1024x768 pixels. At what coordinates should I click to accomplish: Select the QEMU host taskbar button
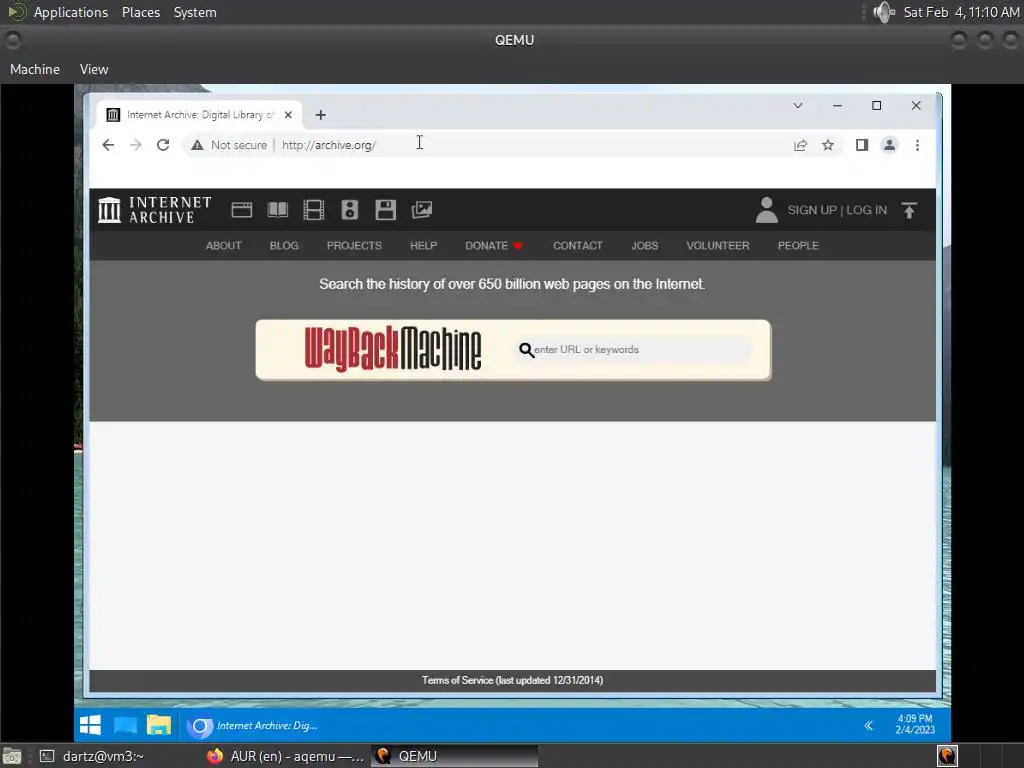coord(455,756)
